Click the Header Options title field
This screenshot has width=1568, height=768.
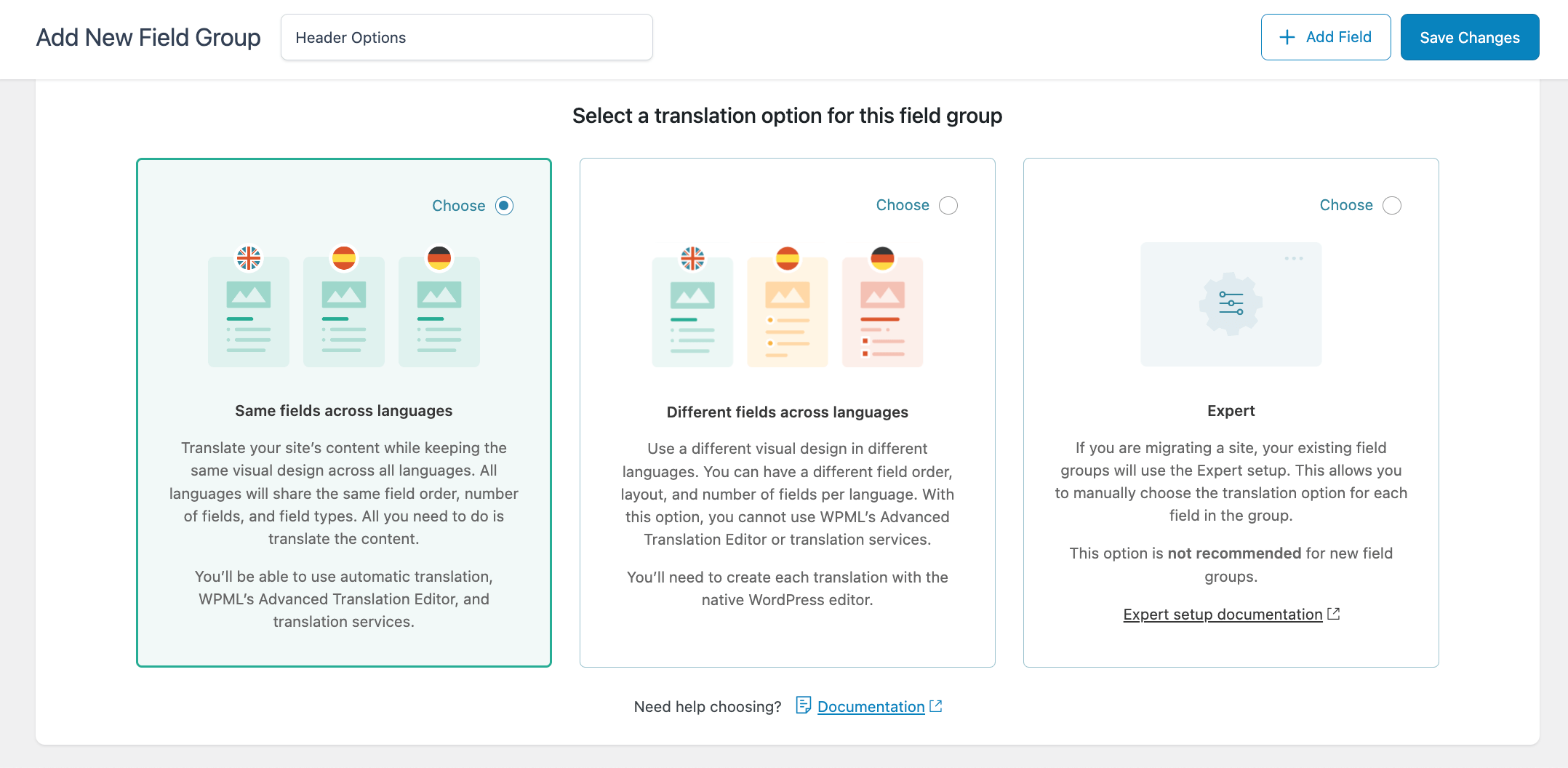(x=466, y=37)
